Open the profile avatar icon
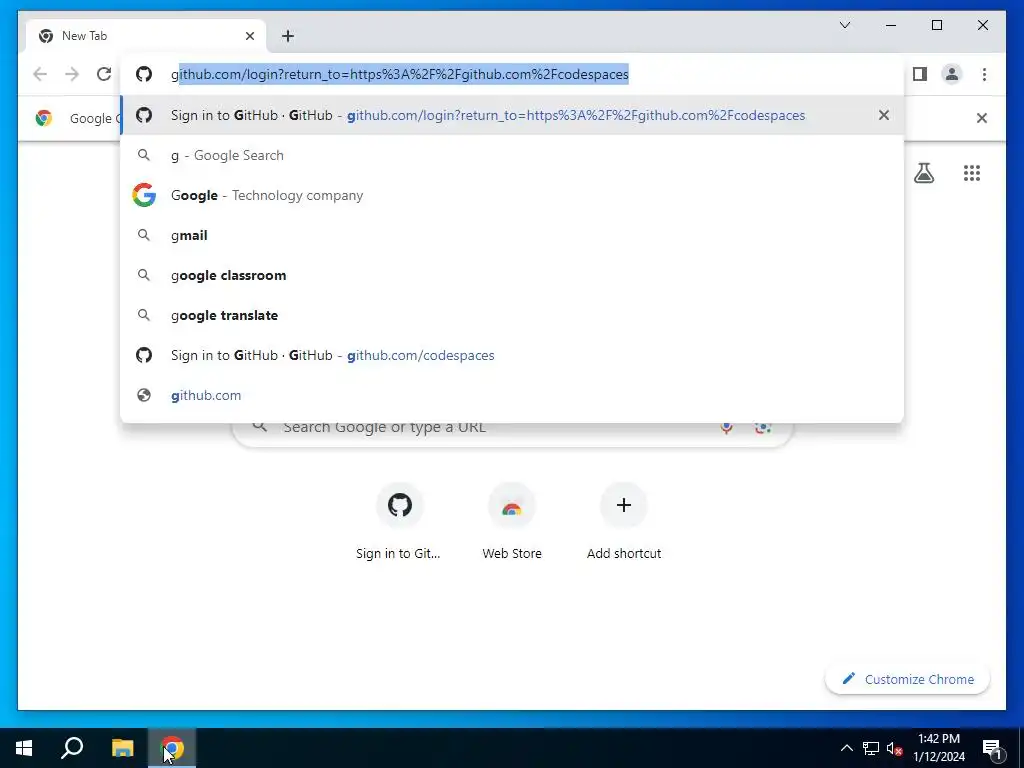 pos(952,74)
